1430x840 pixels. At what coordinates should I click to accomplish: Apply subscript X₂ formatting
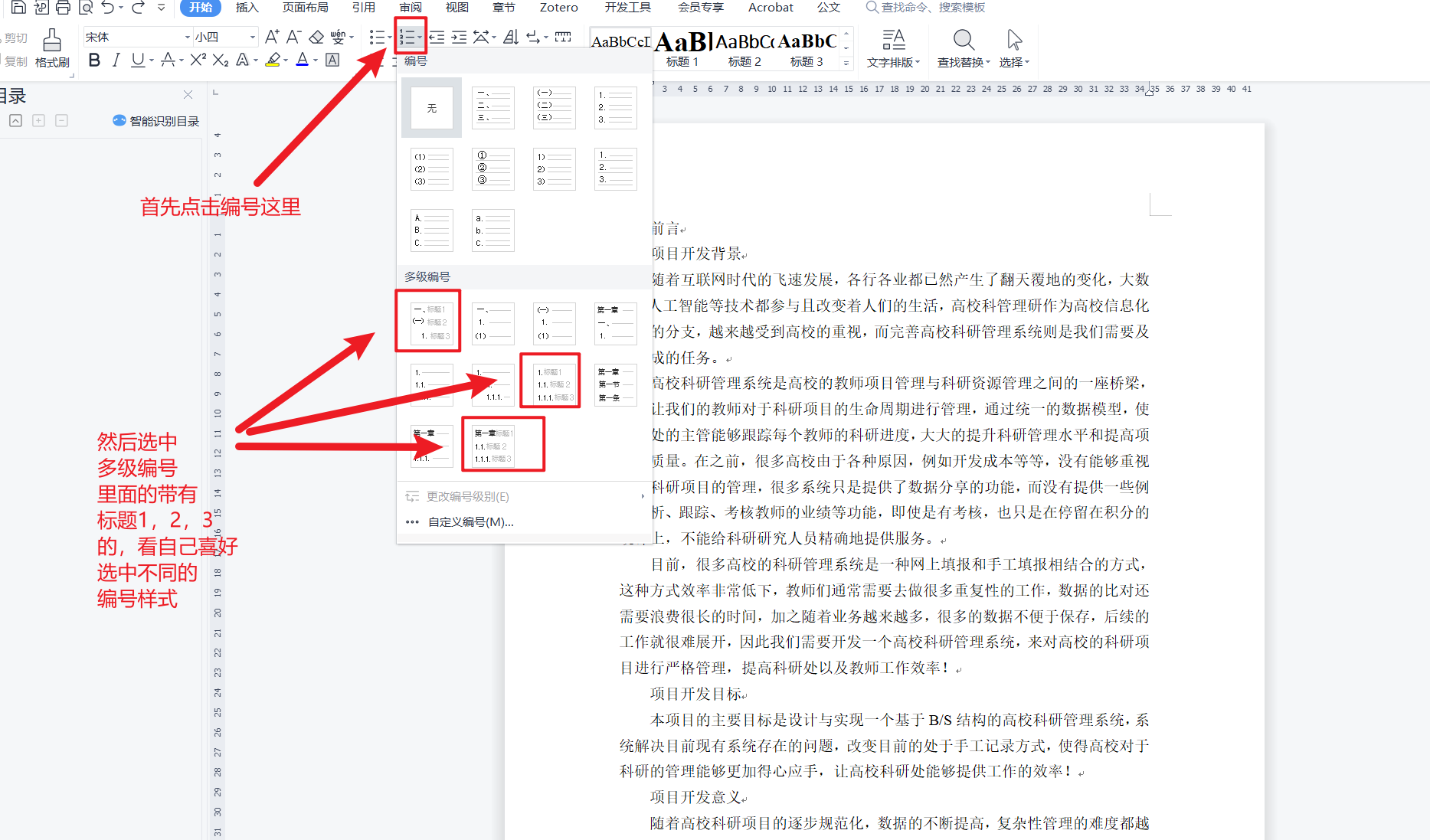coord(221,60)
